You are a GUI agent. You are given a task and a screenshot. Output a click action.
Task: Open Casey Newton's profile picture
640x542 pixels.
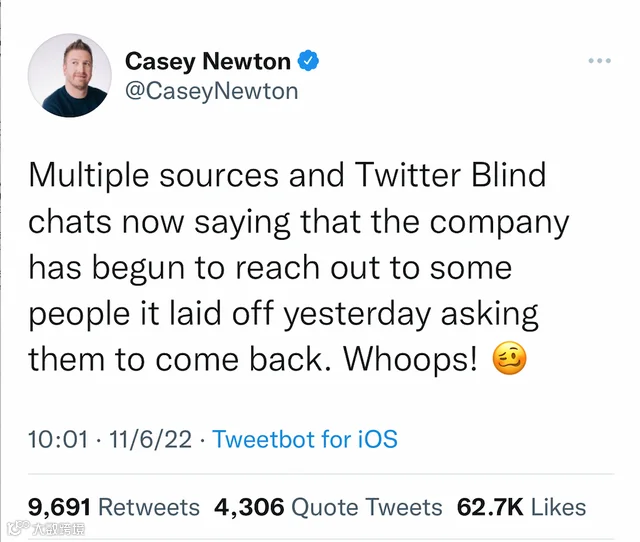pyautogui.click(x=70, y=76)
